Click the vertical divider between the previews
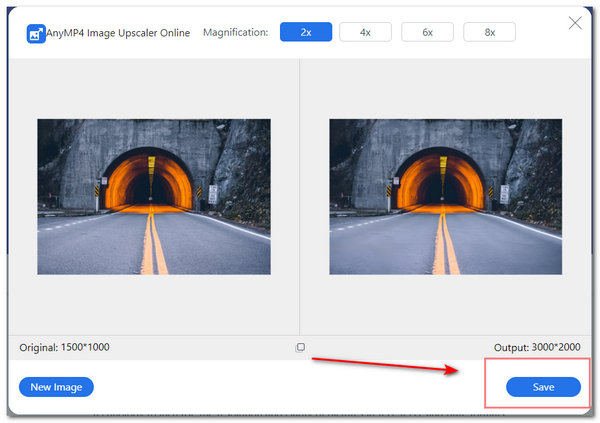This screenshot has width=600, height=423. [x=300, y=200]
